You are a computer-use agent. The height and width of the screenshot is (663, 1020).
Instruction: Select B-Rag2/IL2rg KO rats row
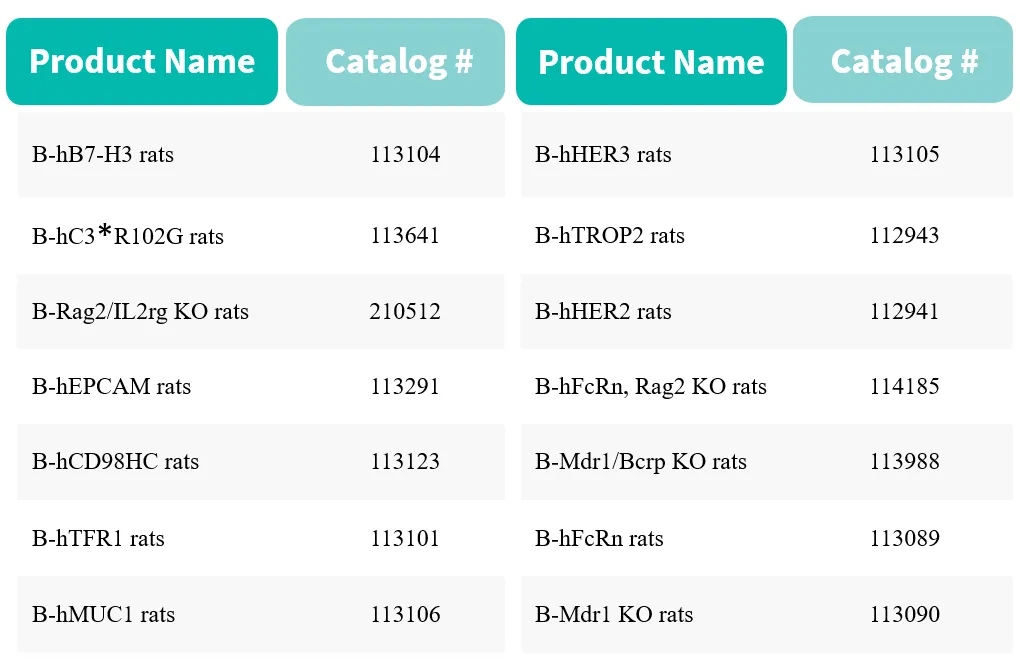140,312
